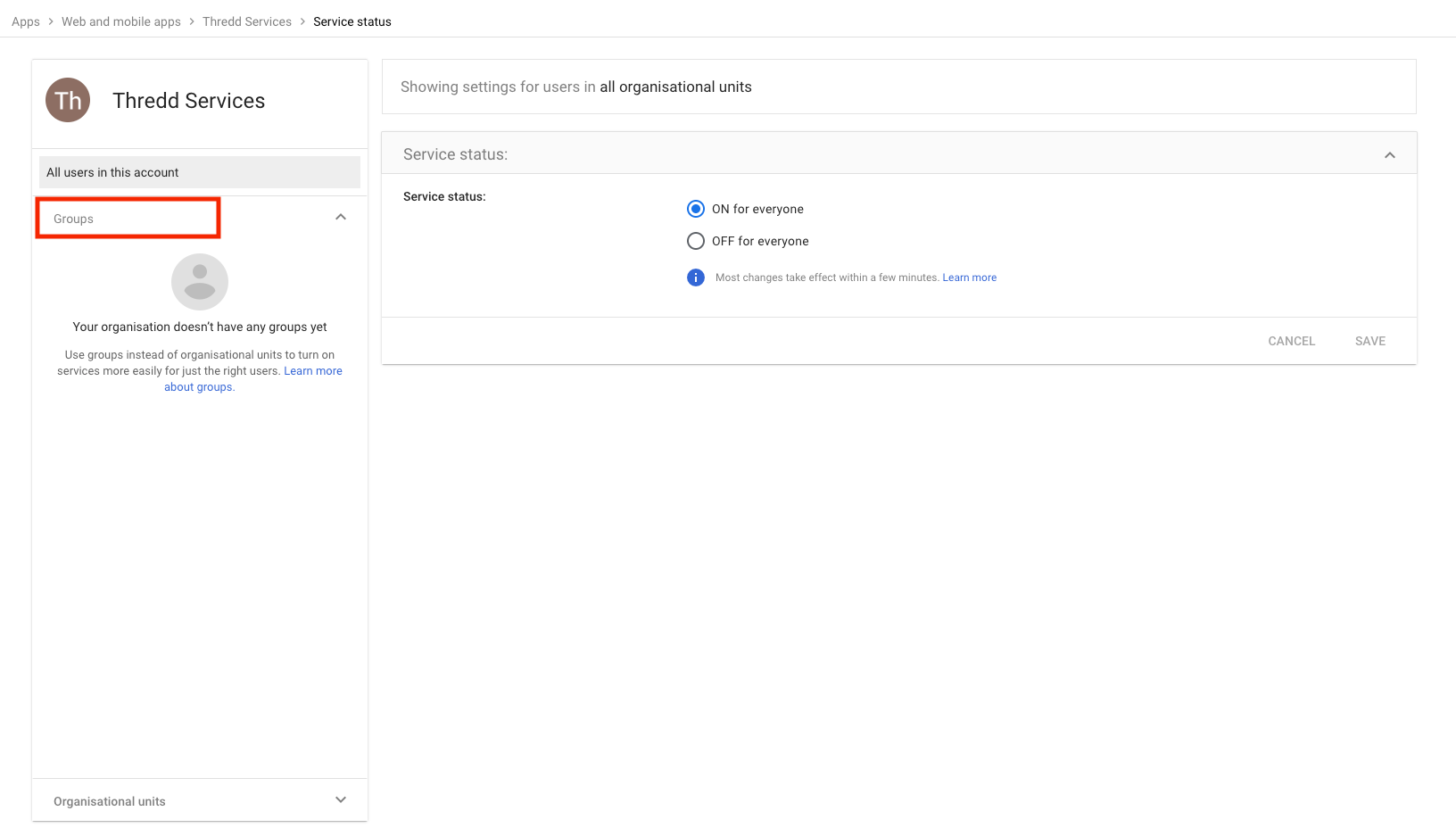The height and width of the screenshot is (828, 1456).
Task: Collapse the Service status panel chevron
Action: 1390,155
